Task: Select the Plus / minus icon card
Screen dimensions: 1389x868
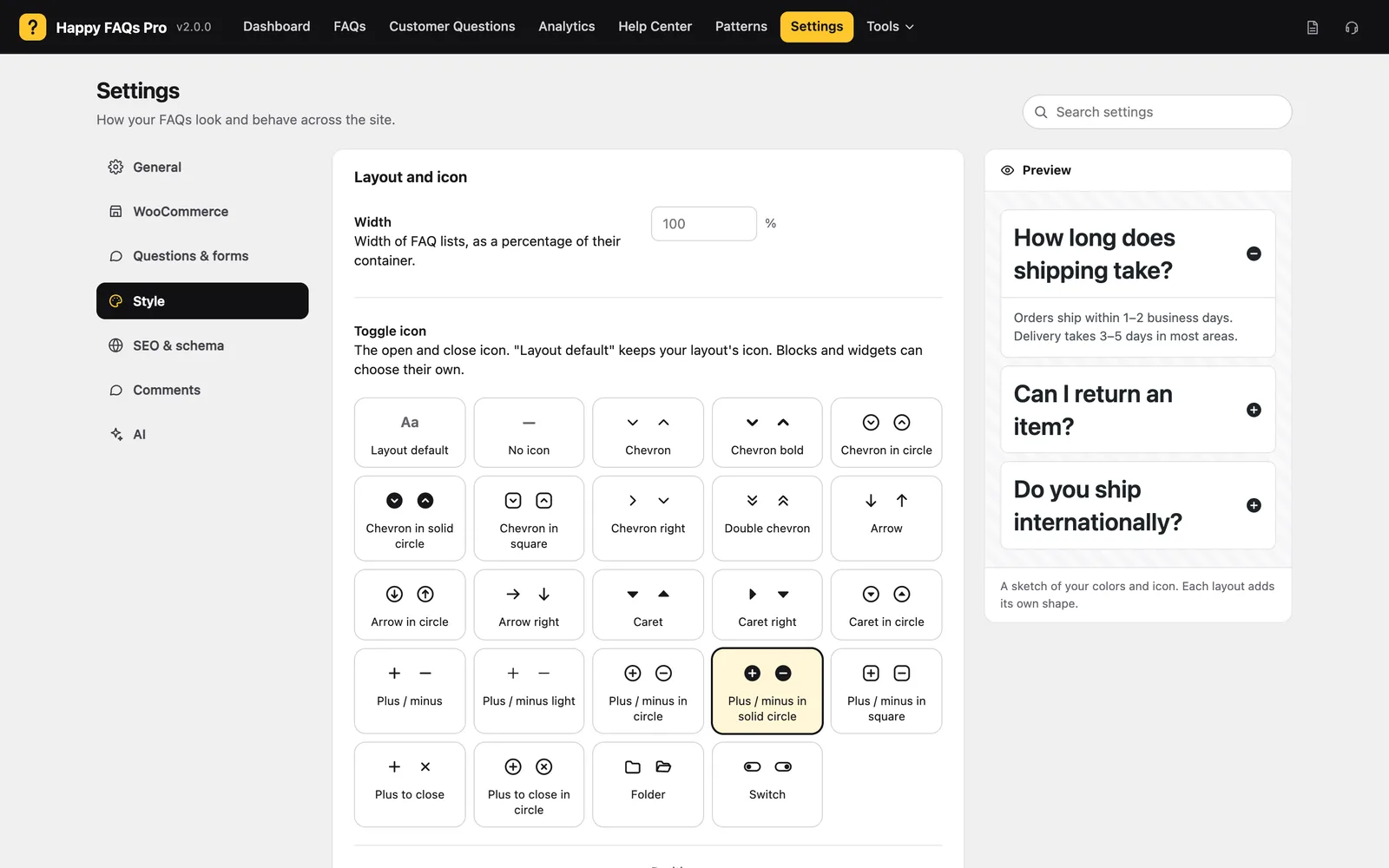Action: (x=410, y=691)
